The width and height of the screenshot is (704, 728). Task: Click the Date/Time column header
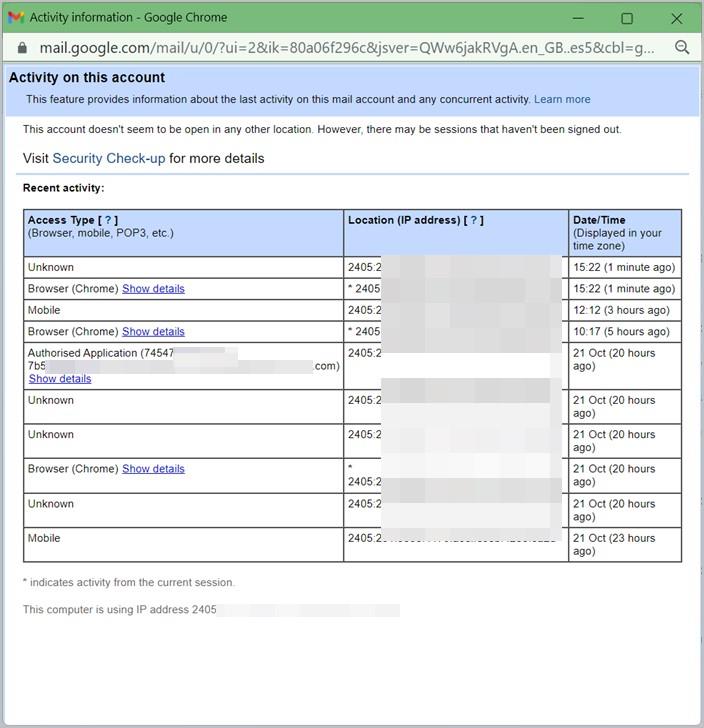[x=625, y=233]
